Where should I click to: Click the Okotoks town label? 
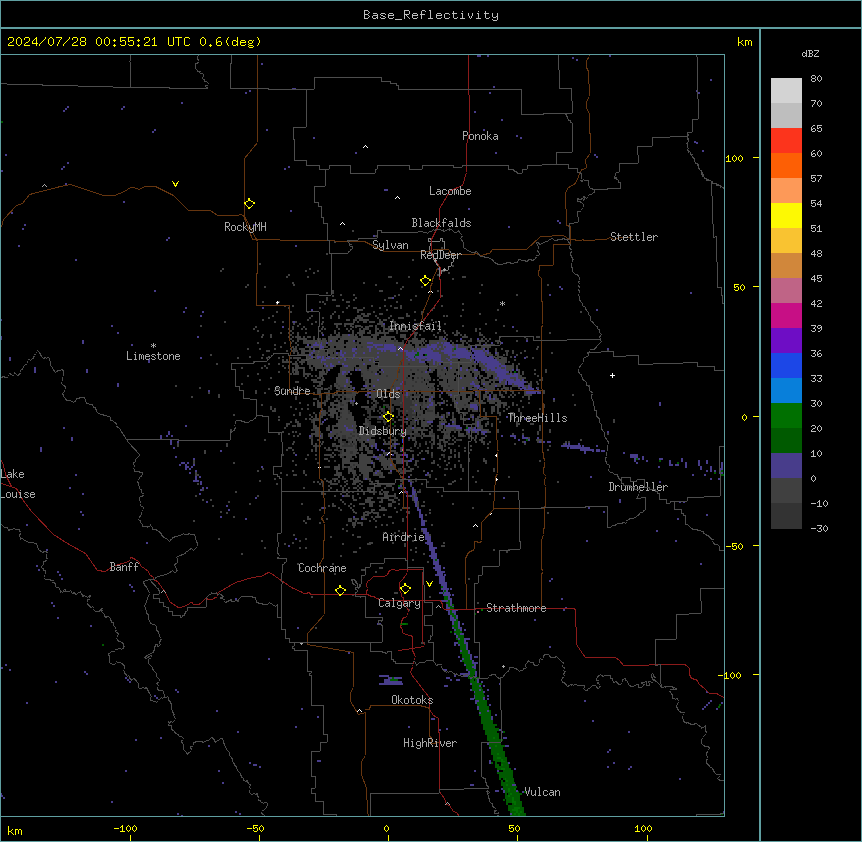coord(412,700)
